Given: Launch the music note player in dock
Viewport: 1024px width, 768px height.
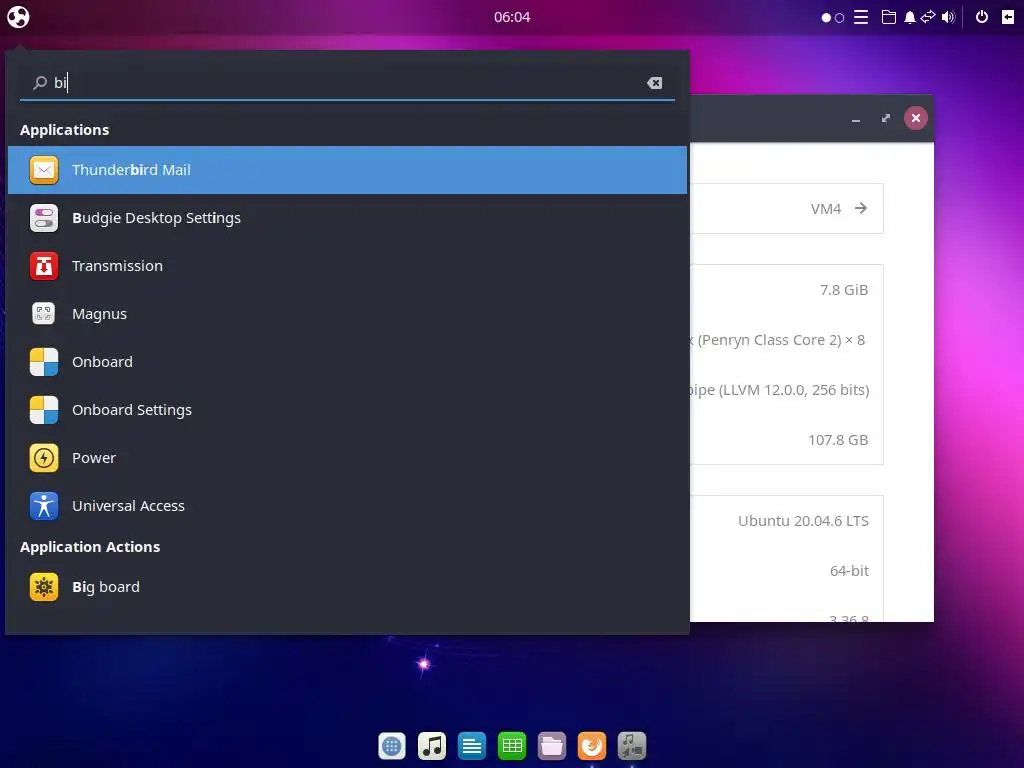Looking at the screenshot, I should click(432, 746).
